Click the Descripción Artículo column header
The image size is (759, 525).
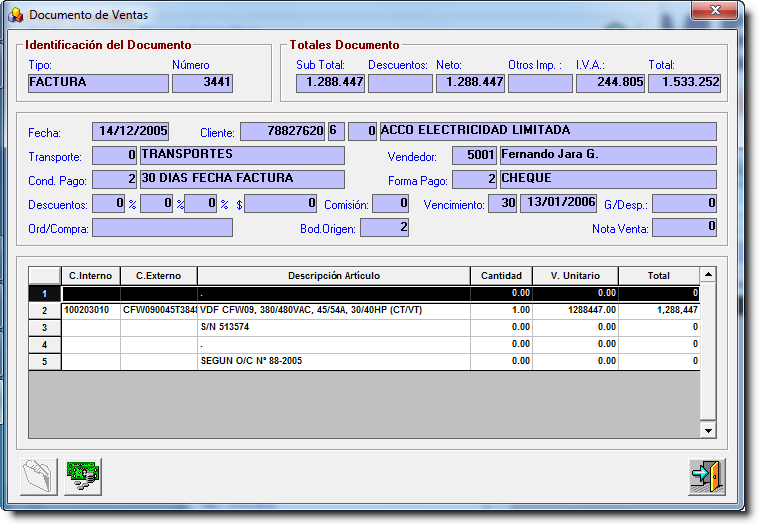point(334,276)
